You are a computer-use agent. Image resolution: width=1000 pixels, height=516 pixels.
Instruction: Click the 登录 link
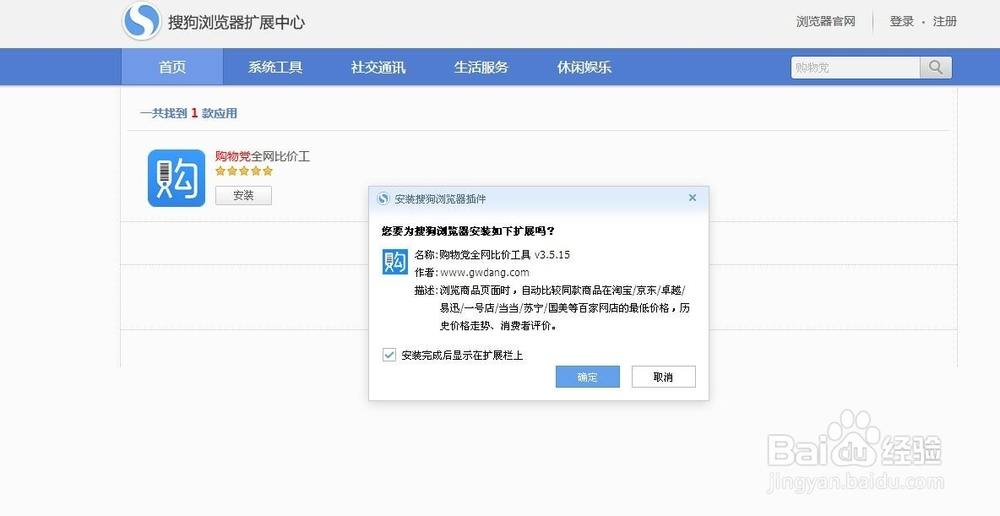(x=902, y=21)
